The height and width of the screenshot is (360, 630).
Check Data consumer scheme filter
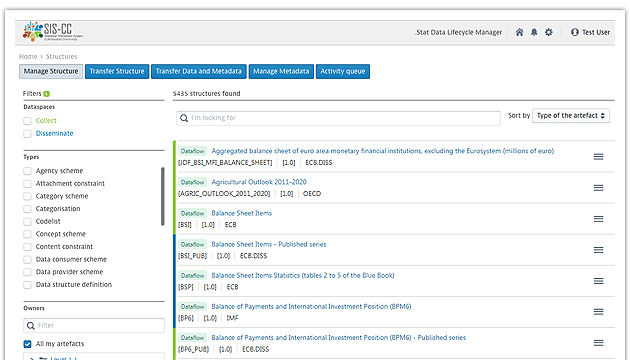point(27,260)
